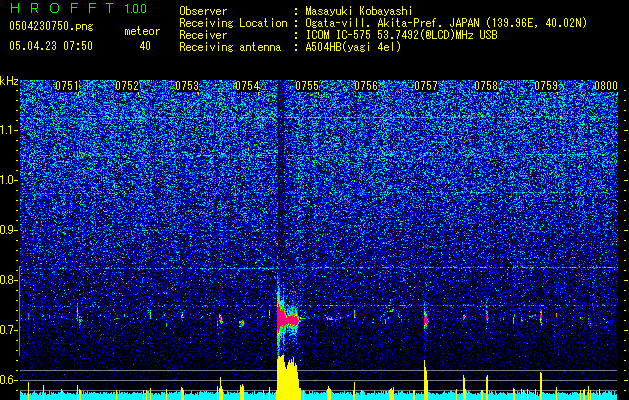The height and width of the screenshot is (400, 629).
Task: Click the Receiving Location label
Action: click(x=233, y=23)
